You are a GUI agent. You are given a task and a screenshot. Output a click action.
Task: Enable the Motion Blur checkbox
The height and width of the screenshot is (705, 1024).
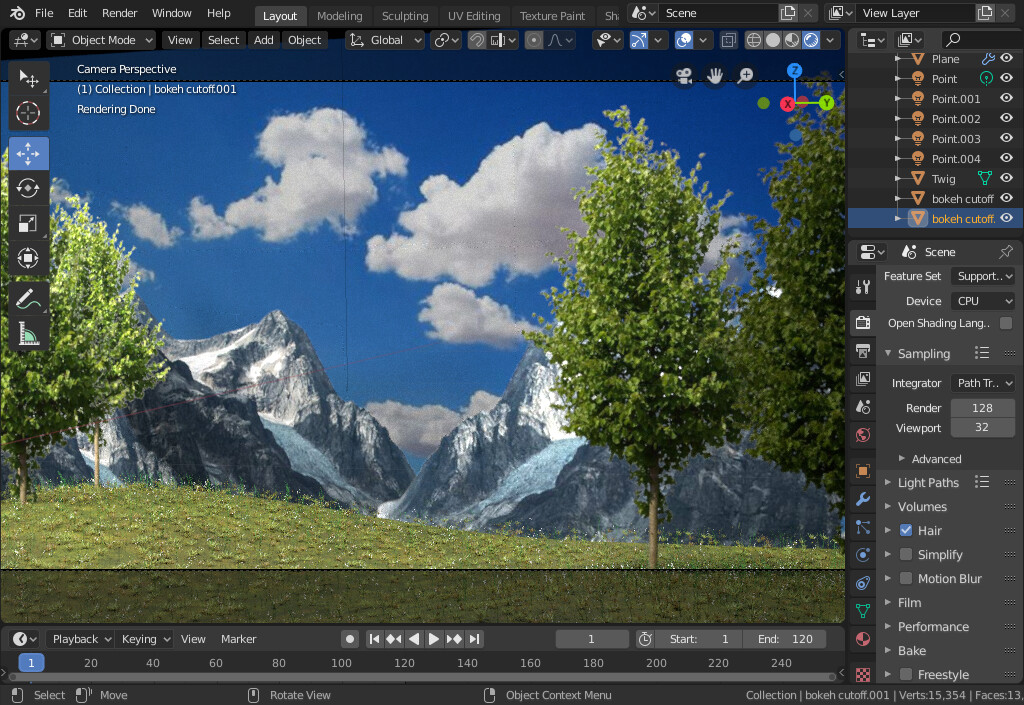906,578
